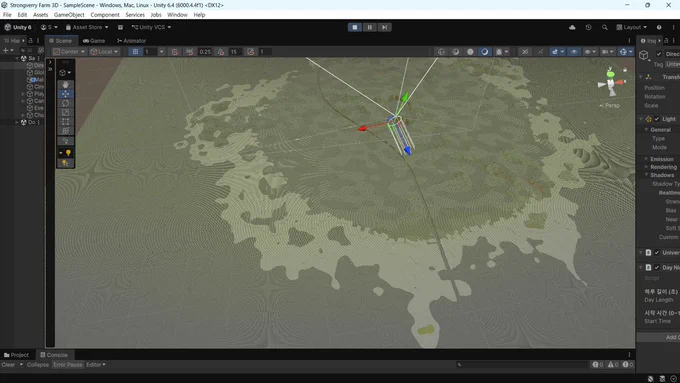This screenshot has width=680, height=383.
Task: Click the auto-generate lighting status icon
Action: pyautogui.click(x=662, y=379)
